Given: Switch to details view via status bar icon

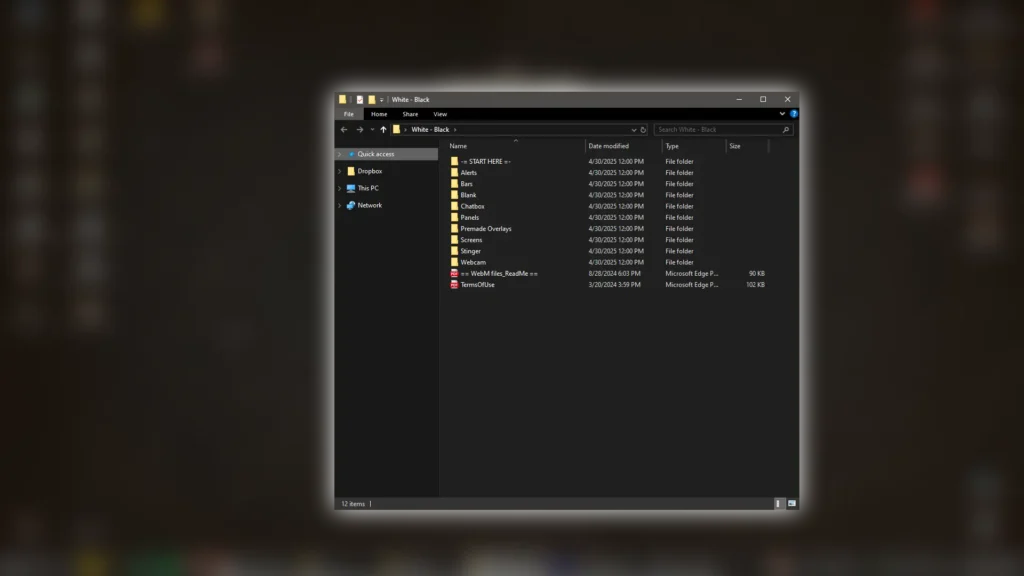Looking at the screenshot, I should click(x=778, y=503).
